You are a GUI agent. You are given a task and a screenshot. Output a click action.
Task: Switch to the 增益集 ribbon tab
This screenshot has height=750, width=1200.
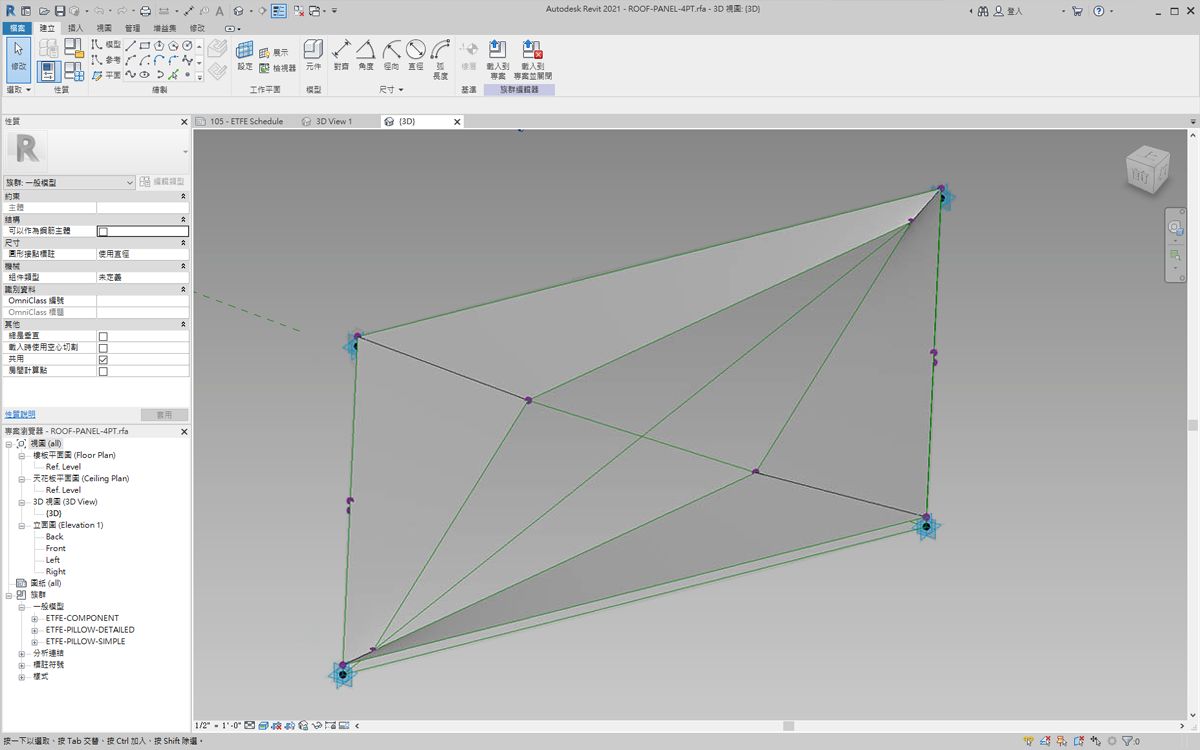pyautogui.click(x=164, y=28)
